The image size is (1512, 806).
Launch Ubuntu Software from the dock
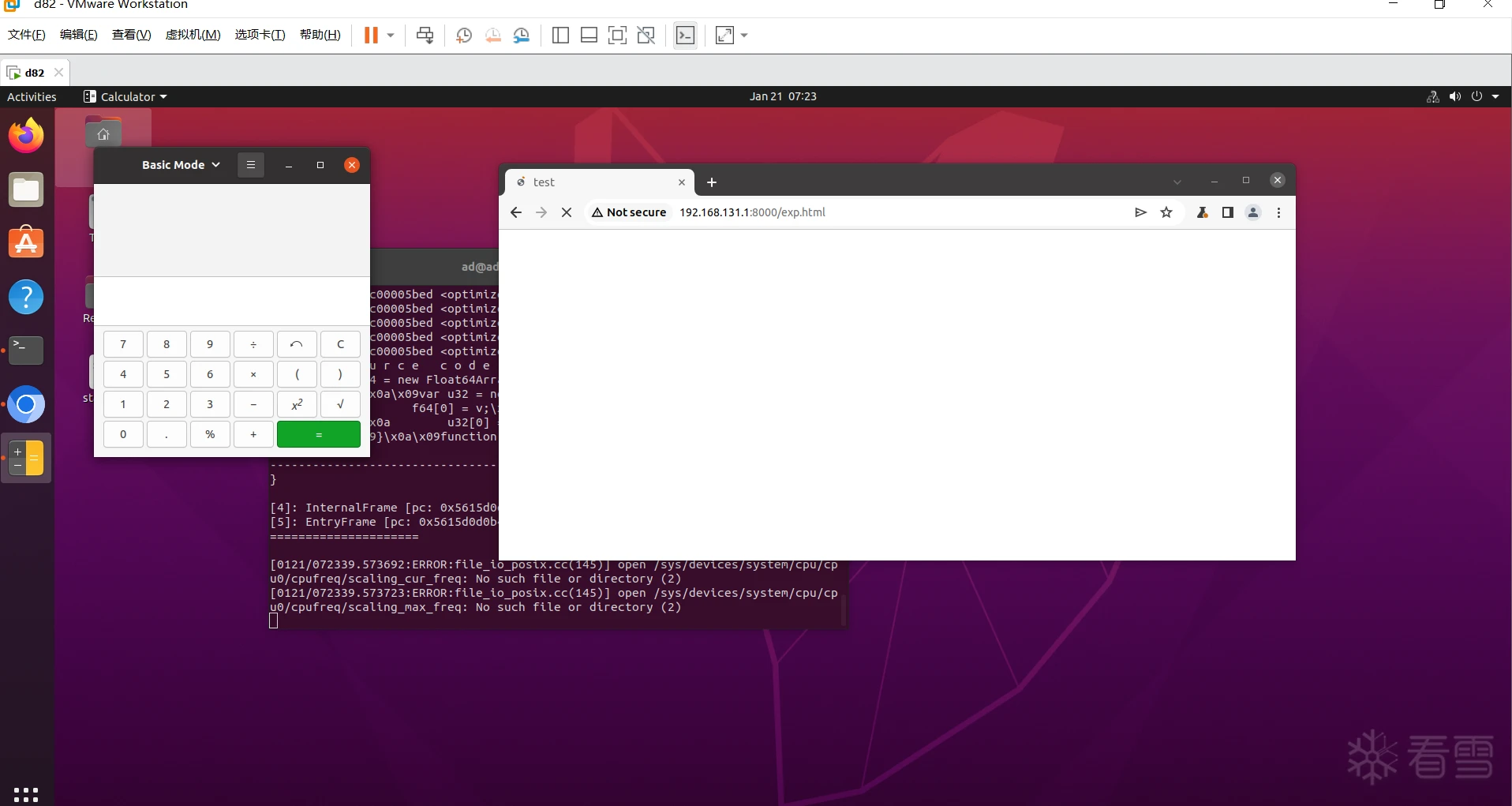click(26, 243)
